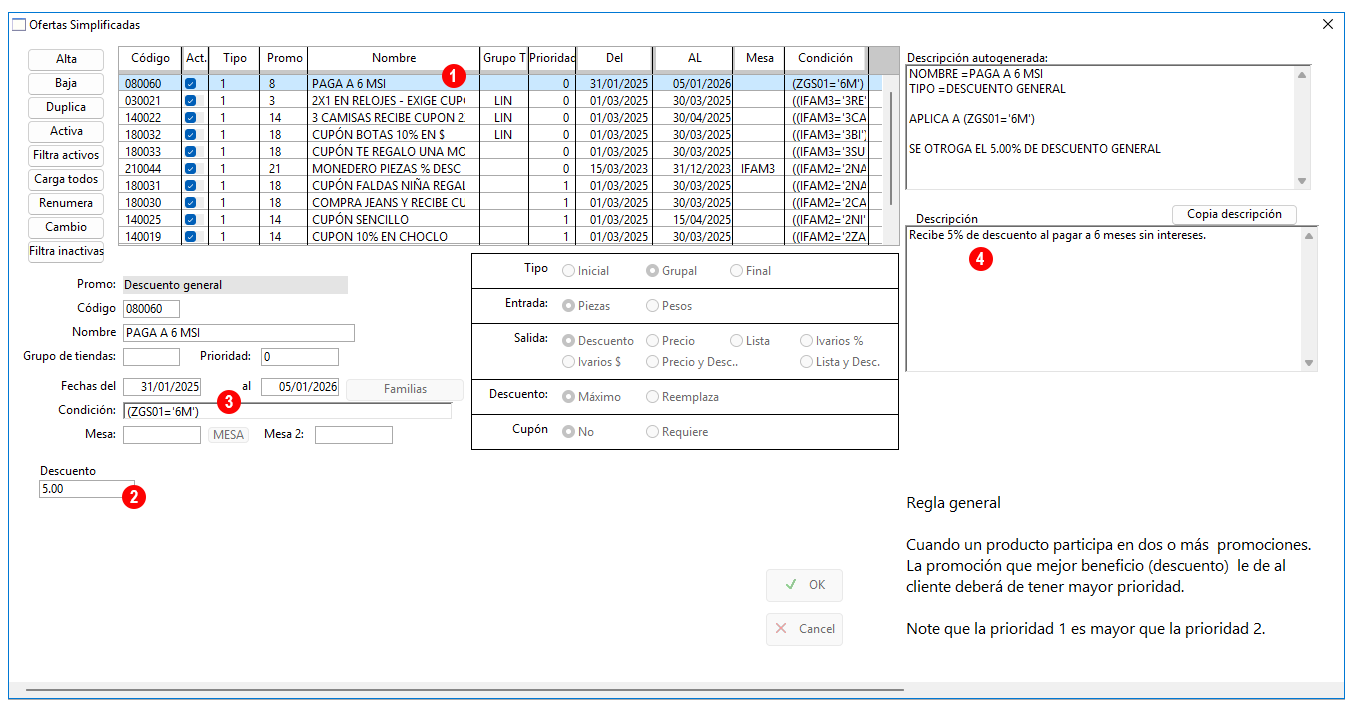1360x709 pixels.
Task: Click the small MESA button
Action: pyautogui.click(x=228, y=435)
